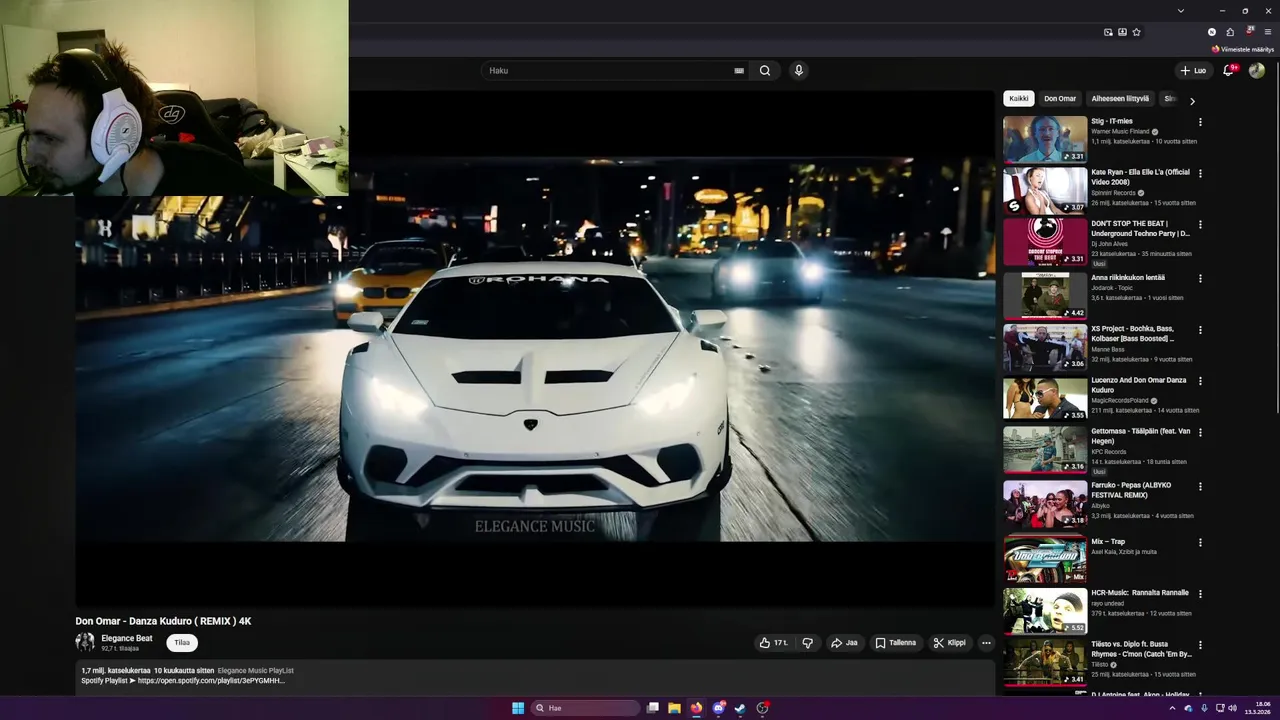Open options menu for Lucenzo And Don Omar video

(1200, 381)
